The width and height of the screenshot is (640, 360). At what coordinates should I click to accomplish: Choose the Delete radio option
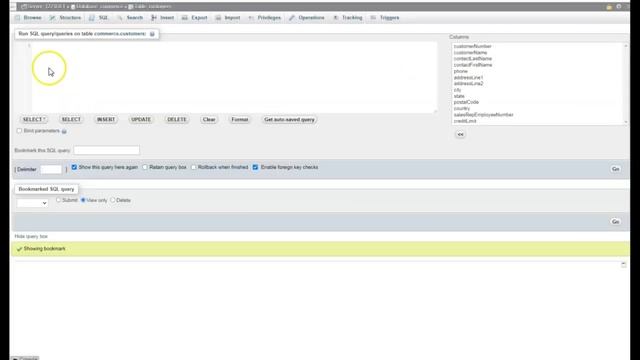click(113, 200)
